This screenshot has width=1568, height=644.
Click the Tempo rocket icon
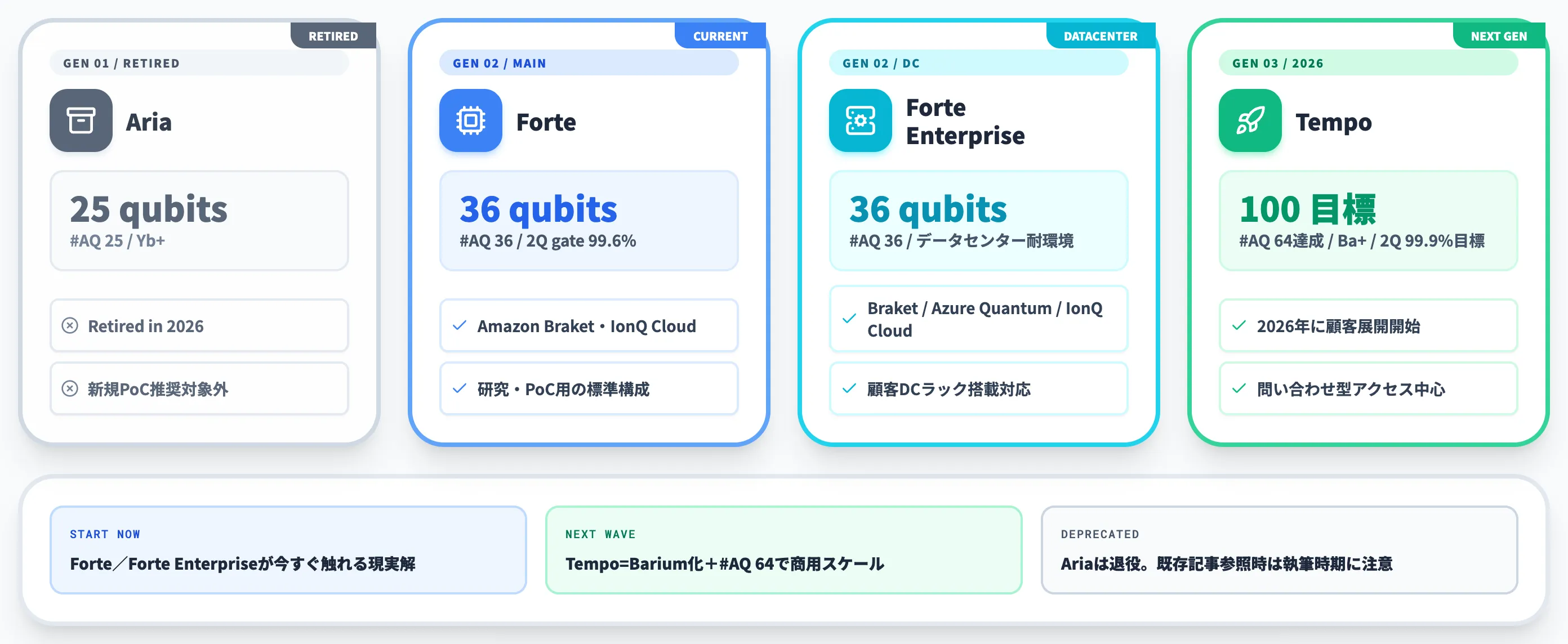pyautogui.click(x=1250, y=120)
